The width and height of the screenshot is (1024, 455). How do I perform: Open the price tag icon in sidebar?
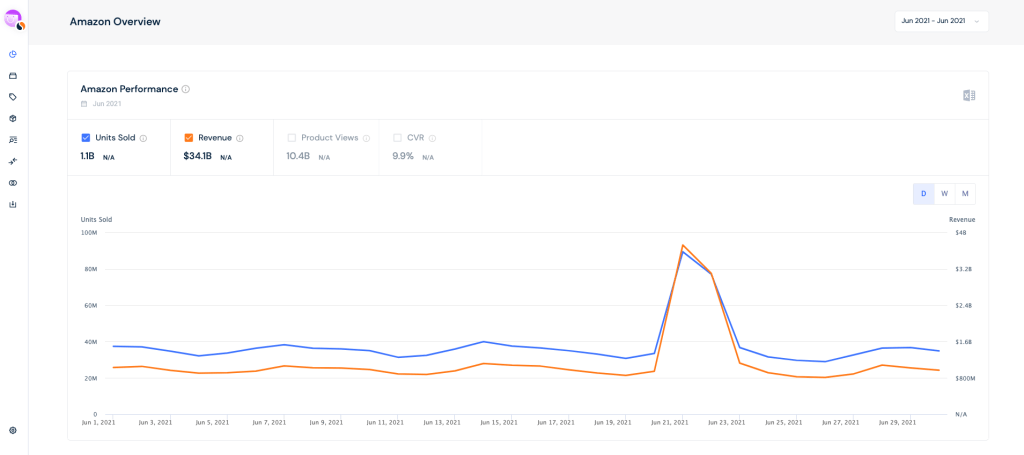12,97
